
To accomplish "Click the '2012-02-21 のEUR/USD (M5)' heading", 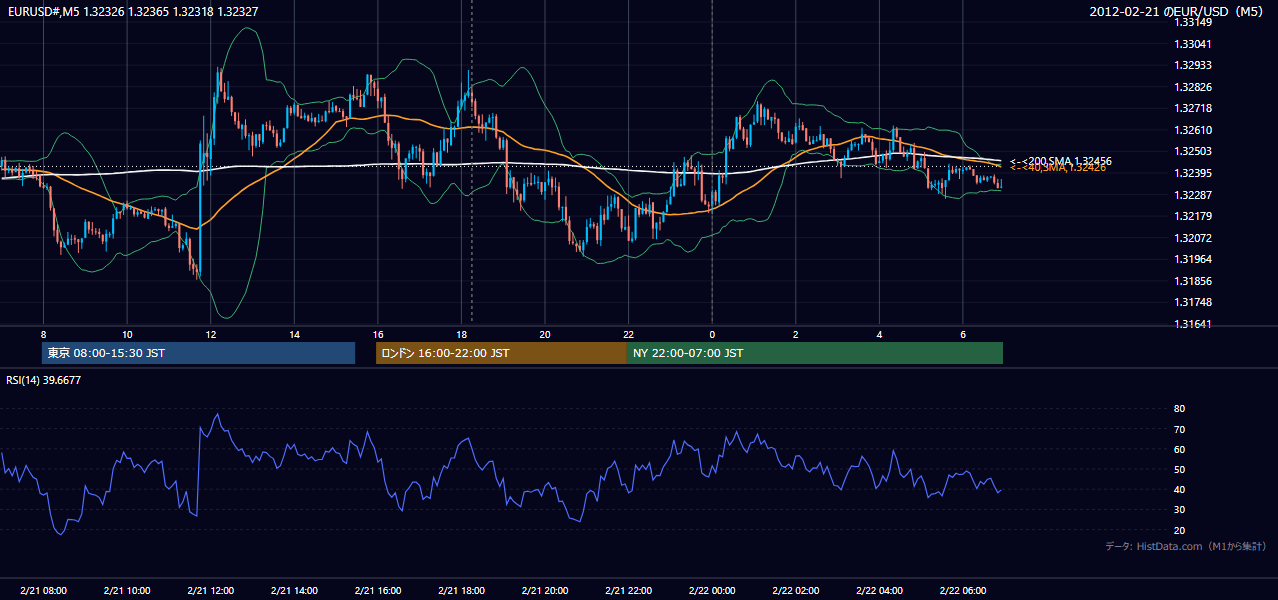I will point(1178,11).
